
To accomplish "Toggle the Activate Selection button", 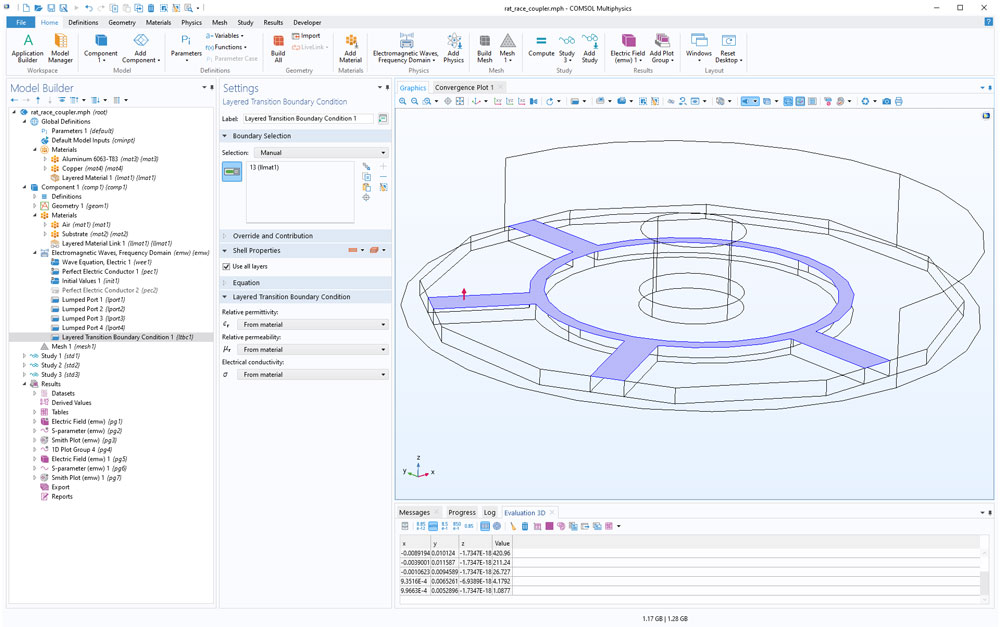I will (x=232, y=172).
